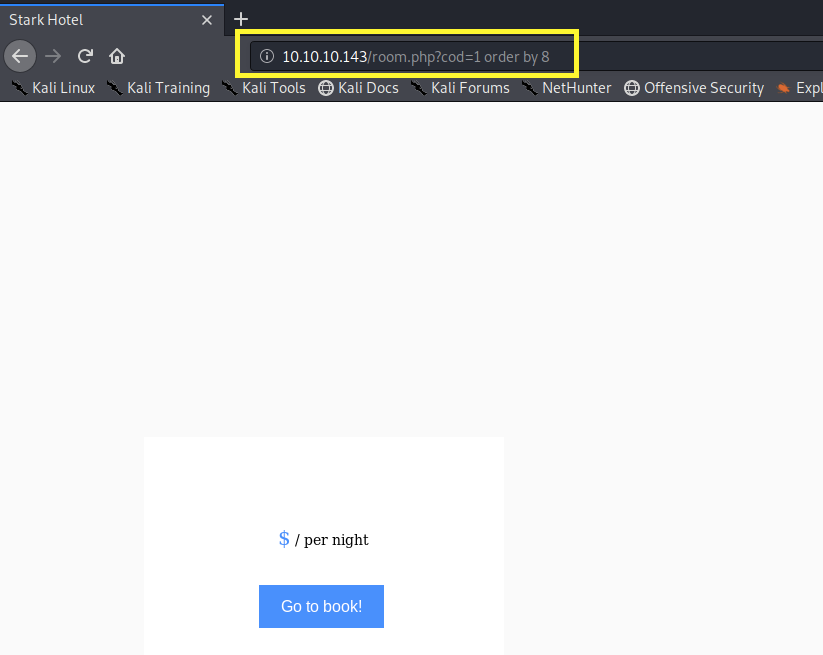Open the NetHunter bookmark

point(567,88)
